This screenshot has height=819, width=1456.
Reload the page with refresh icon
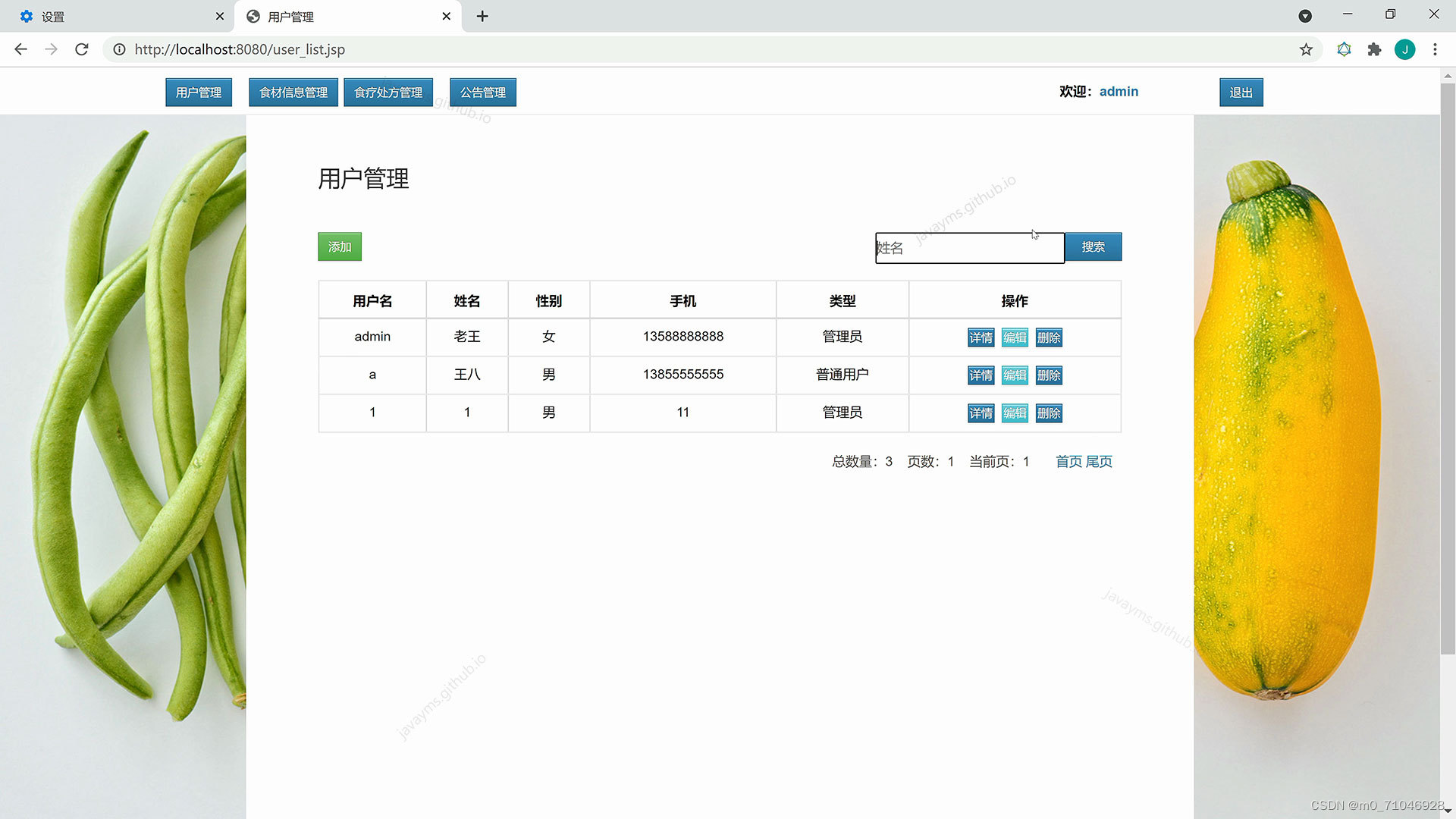click(82, 49)
